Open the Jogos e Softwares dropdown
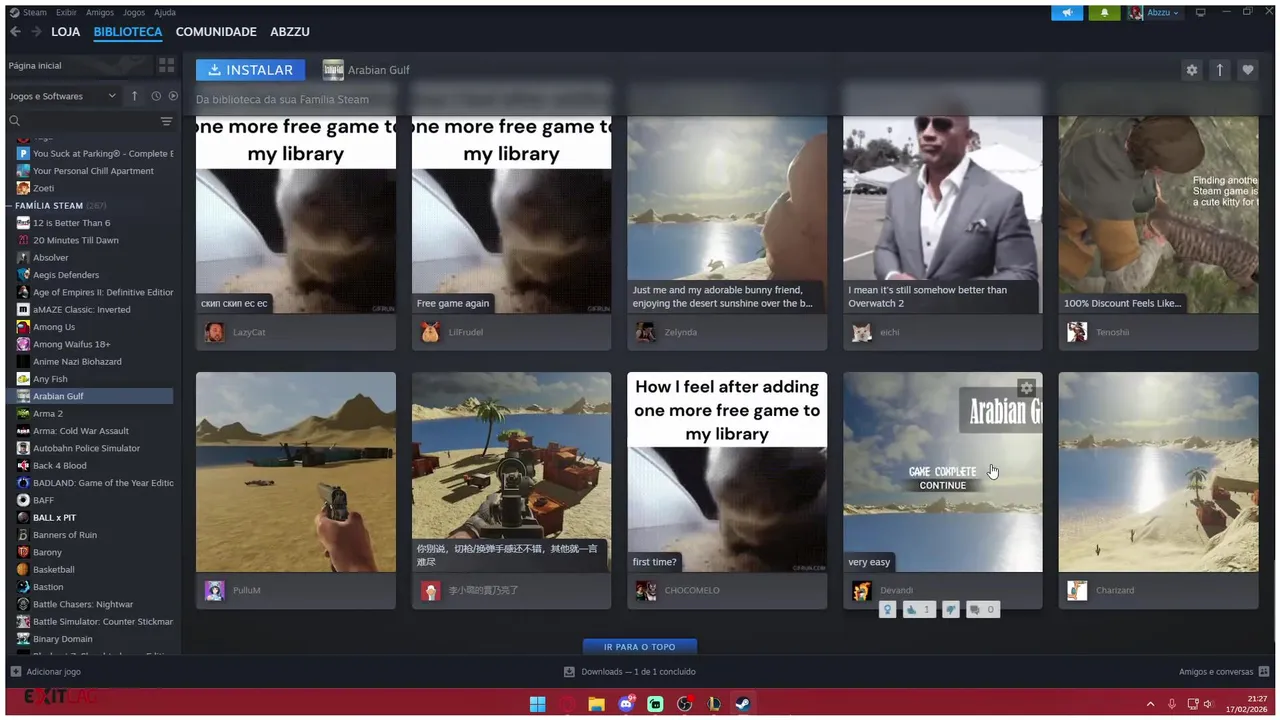Viewport: 1280px width, 720px height. point(62,96)
